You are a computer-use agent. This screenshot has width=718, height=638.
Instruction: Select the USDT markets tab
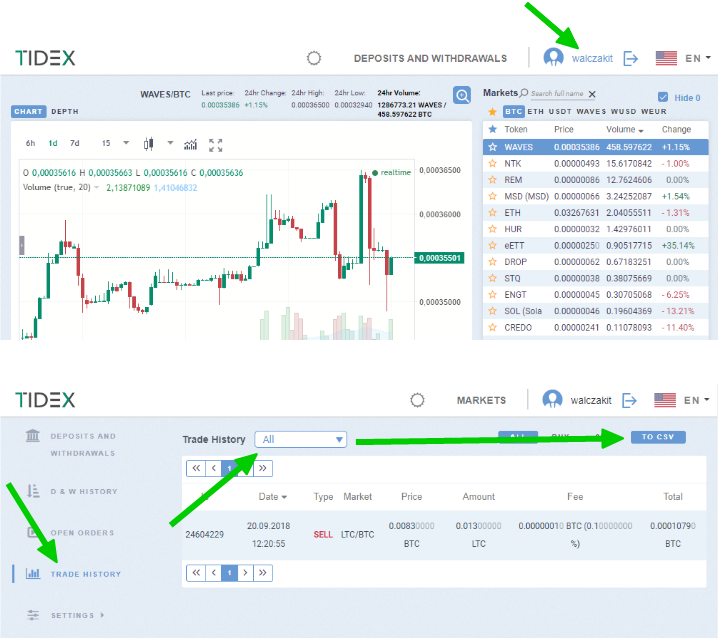[x=560, y=111]
